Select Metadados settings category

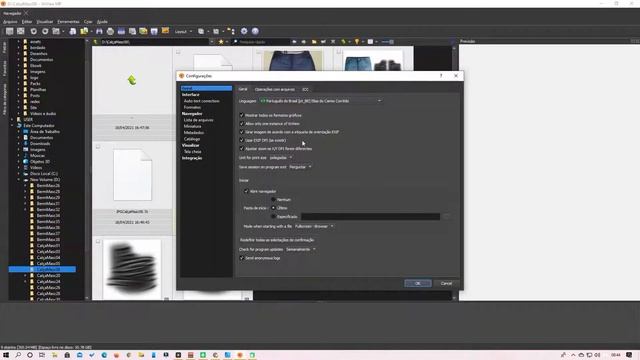[193, 133]
